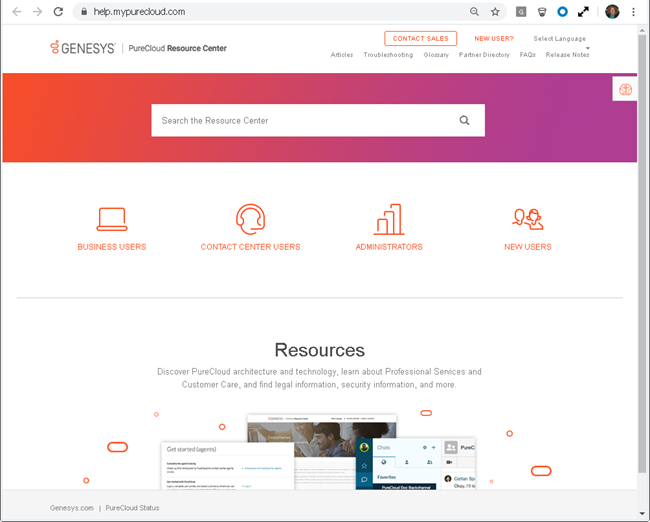Click the vertical page scrollbar thumb
The height and width of the screenshot is (522, 650).
tap(642, 253)
